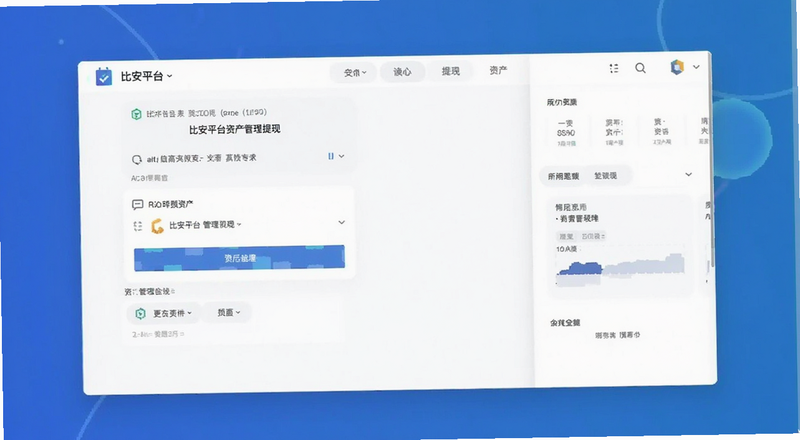The image size is (800, 440).
Task: Open the second pill dropdown below the card
Action: [228, 312]
